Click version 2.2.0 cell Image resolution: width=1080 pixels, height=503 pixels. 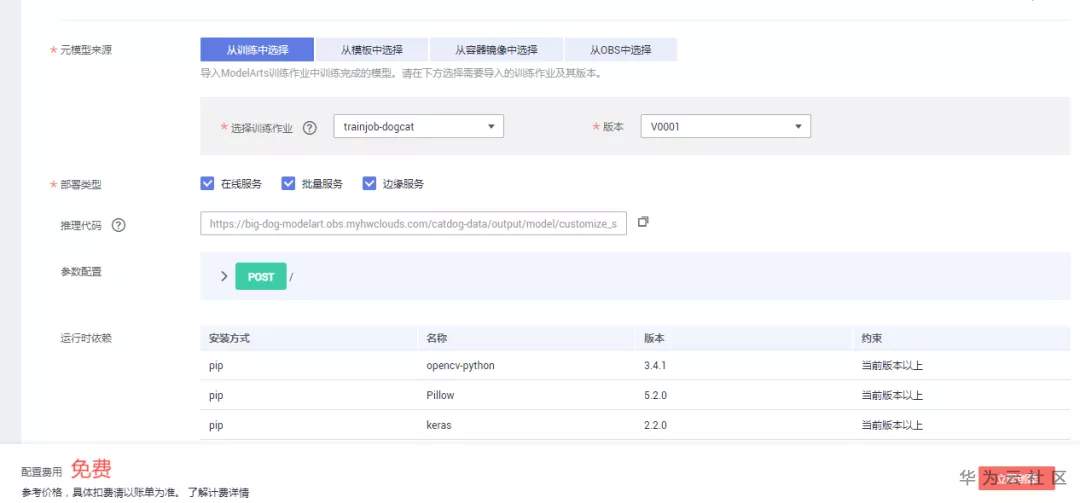pyautogui.click(x=655, y=425)
